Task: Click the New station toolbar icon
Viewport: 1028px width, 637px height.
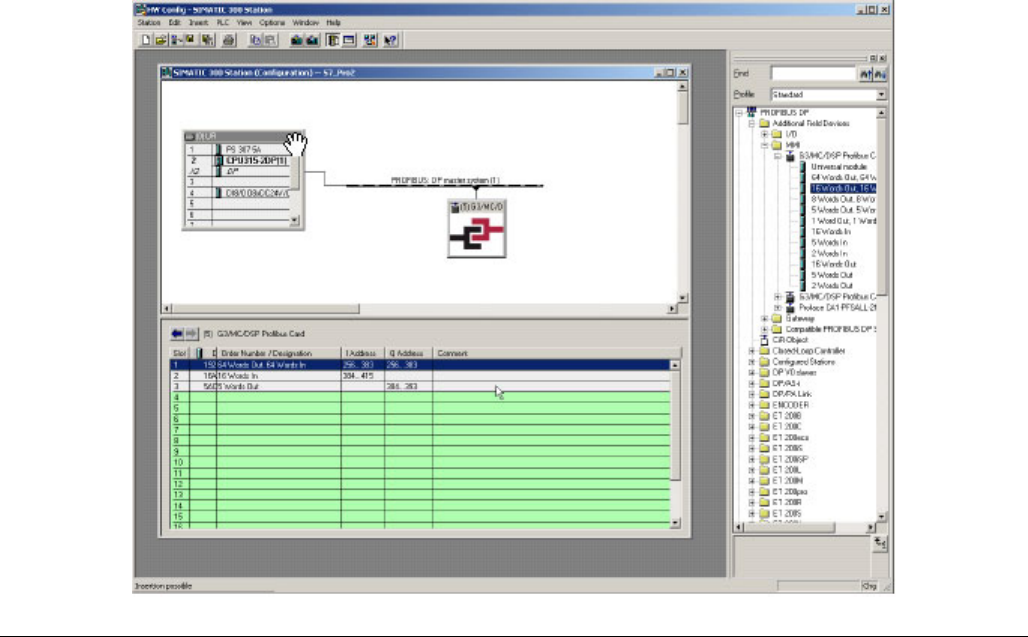Action: (x=146, y=41)
